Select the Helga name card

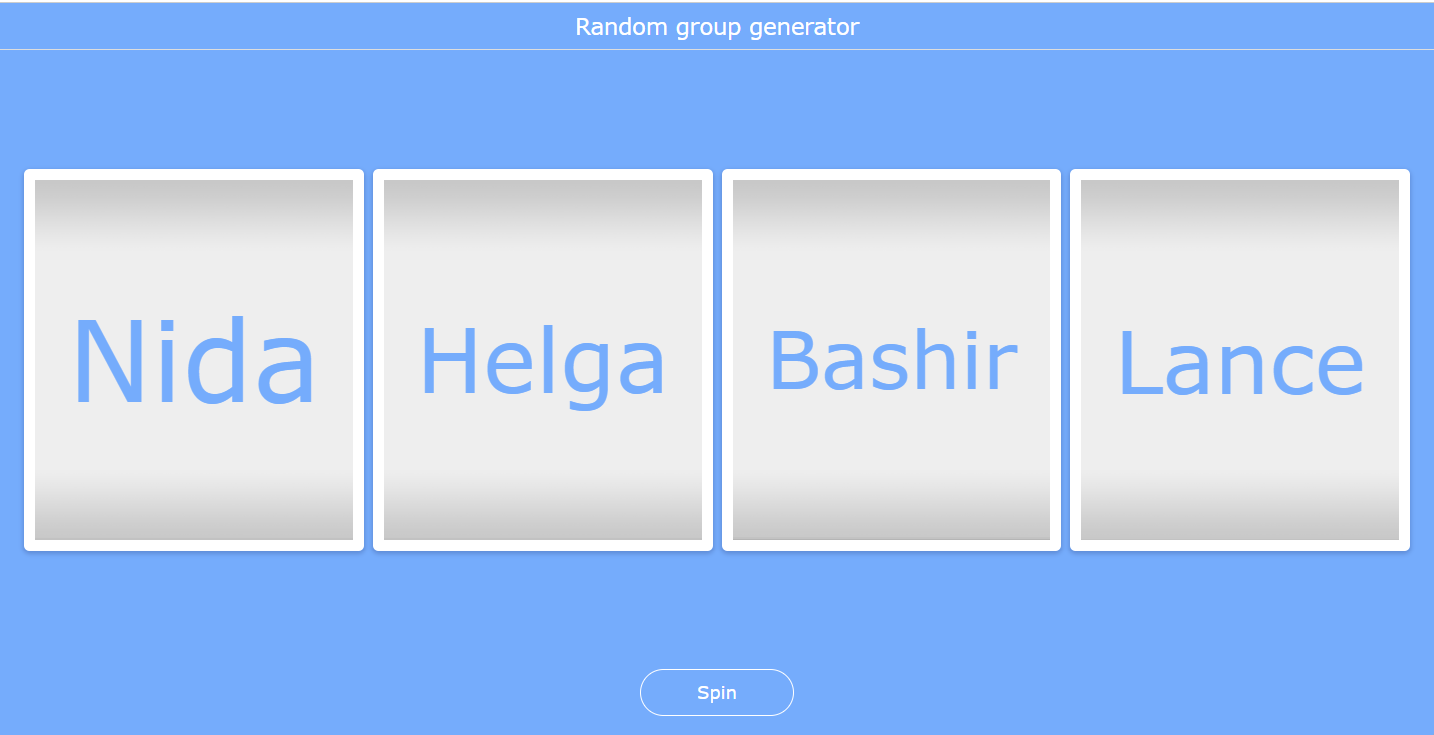(542, 360)
